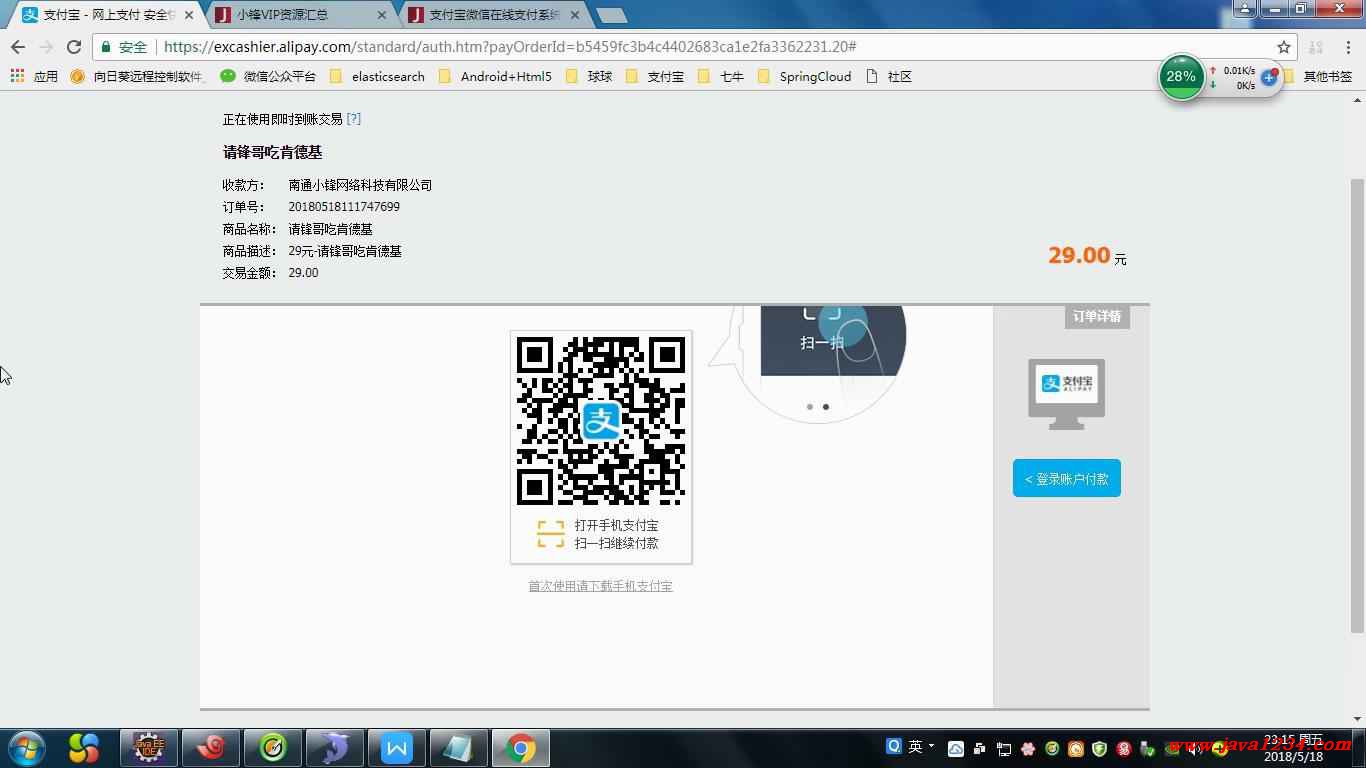Click the yellow scan frame icon
1366x768 pixels.
pos(551,534)
